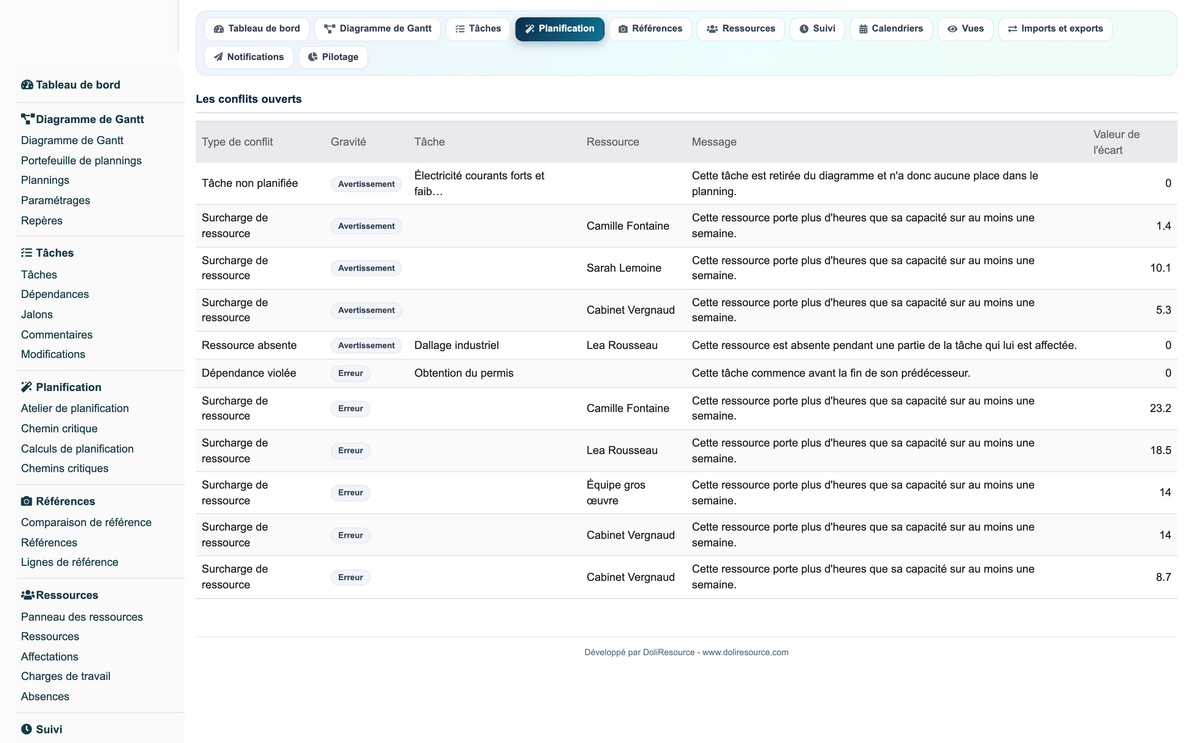The height and width of the screenshot is (743, 1200).
Task: Open Imports et exports tab
Action: [x=1055, y=29]
